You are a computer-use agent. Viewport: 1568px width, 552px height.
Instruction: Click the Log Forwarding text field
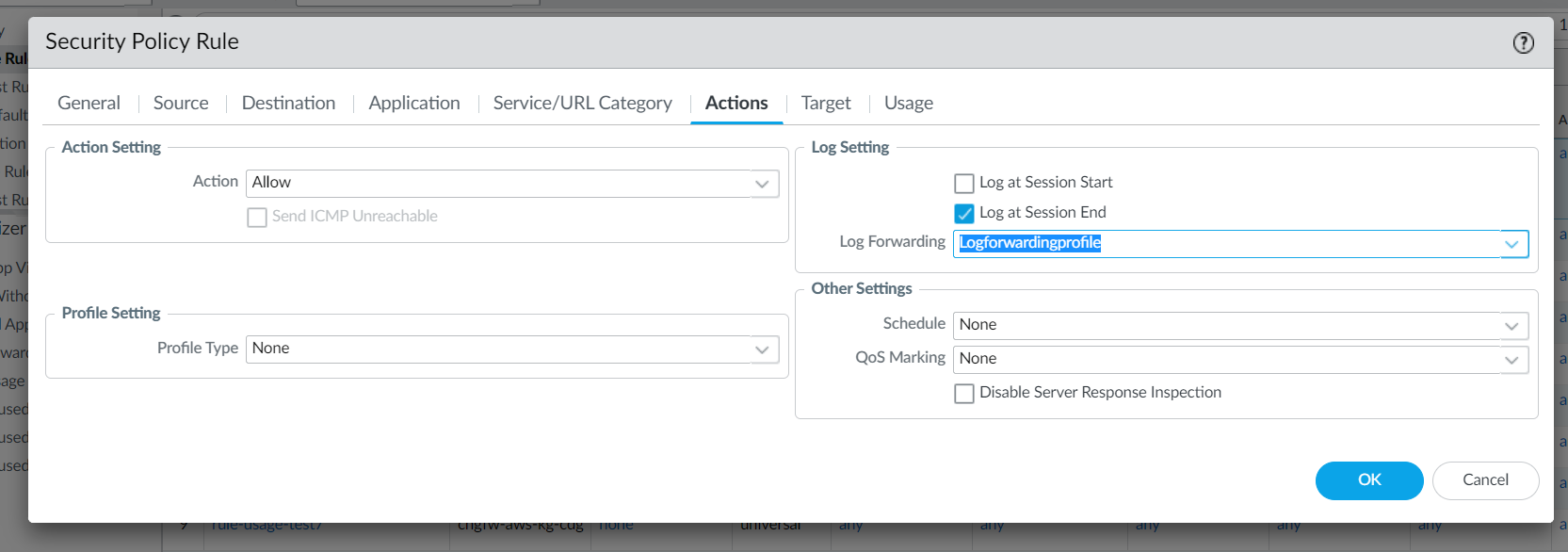pos(1224,244)
